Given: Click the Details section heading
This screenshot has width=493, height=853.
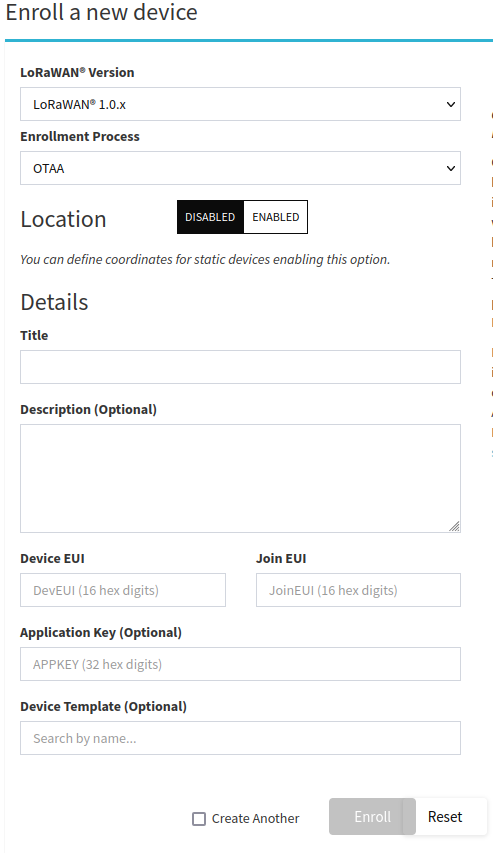Looking at the screenshot, I should [x=54, y=302].
